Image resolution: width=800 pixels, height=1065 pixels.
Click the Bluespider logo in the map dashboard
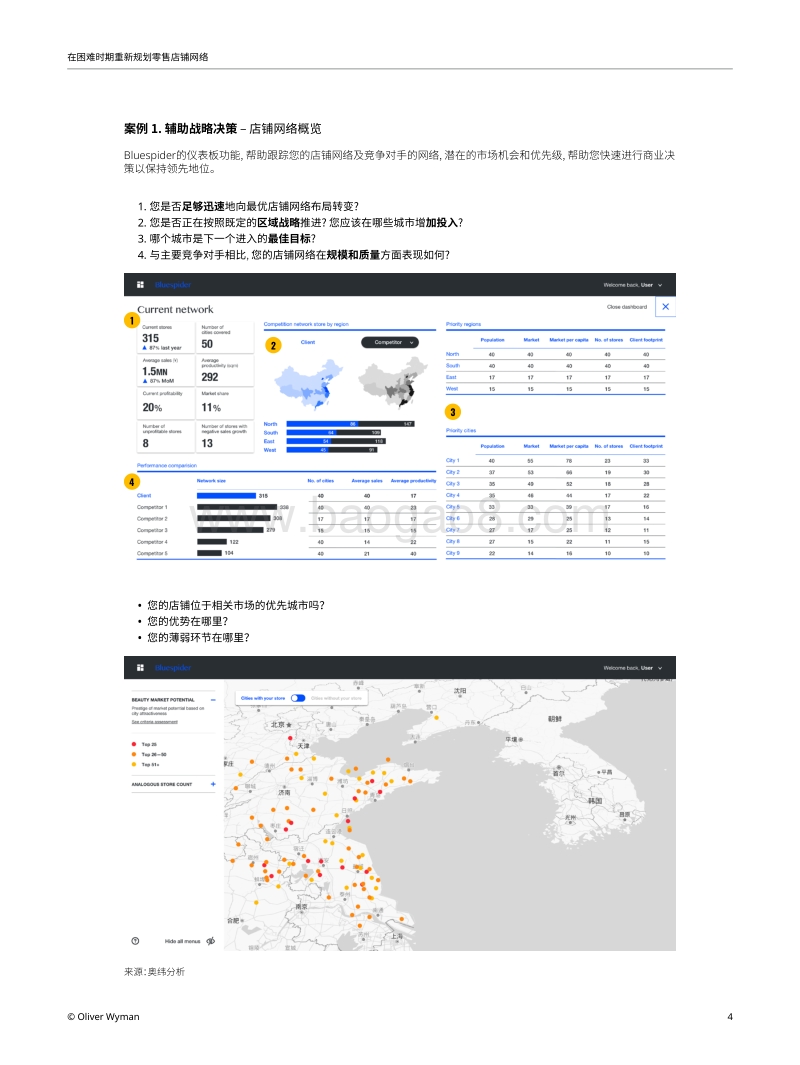pos(172,668)
